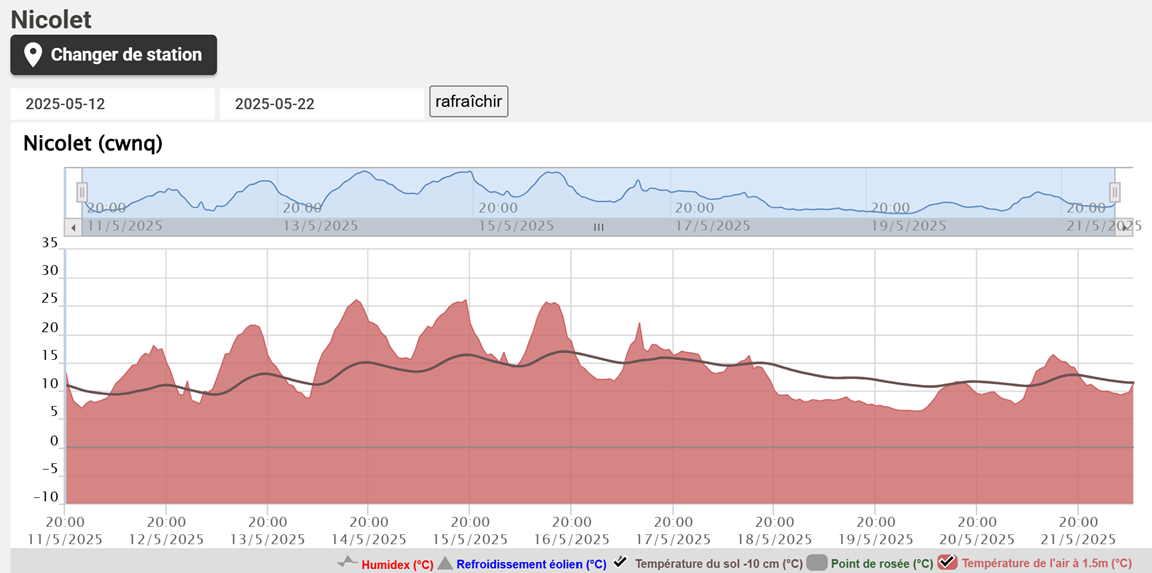Click the Point de rosée grey marker
The height and width of the screenshot is (573, 1152).
816,563
